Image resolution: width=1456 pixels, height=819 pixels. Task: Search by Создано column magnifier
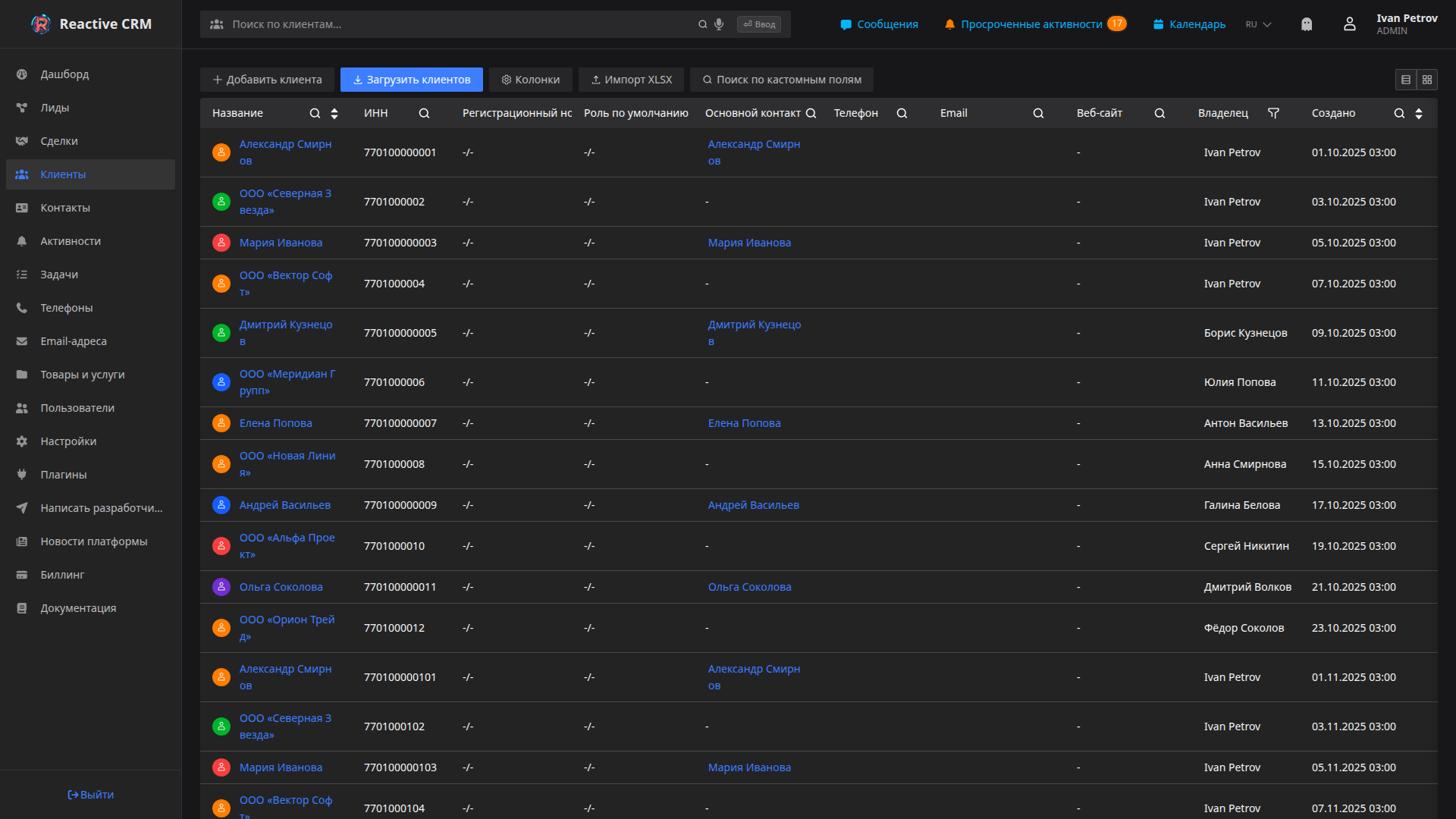tap(1399, 113)
